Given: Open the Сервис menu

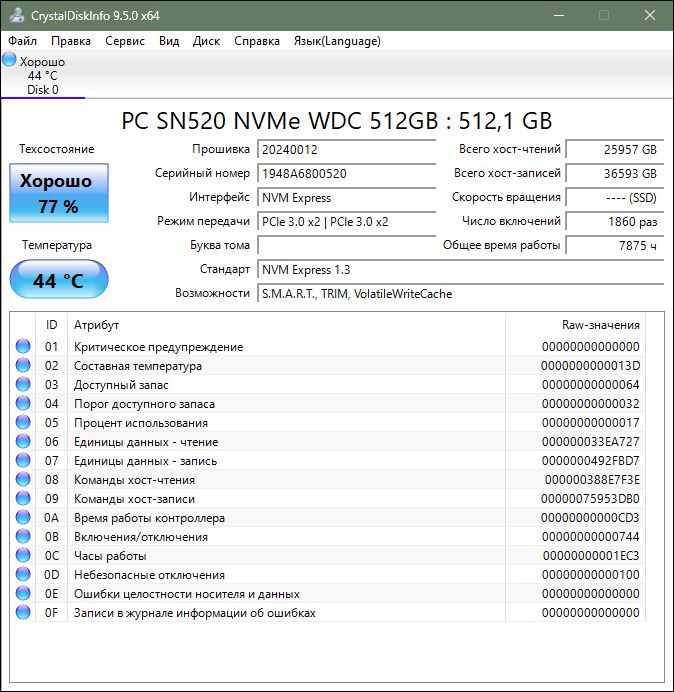Looking at the screenshot, I should coord(125,41).
